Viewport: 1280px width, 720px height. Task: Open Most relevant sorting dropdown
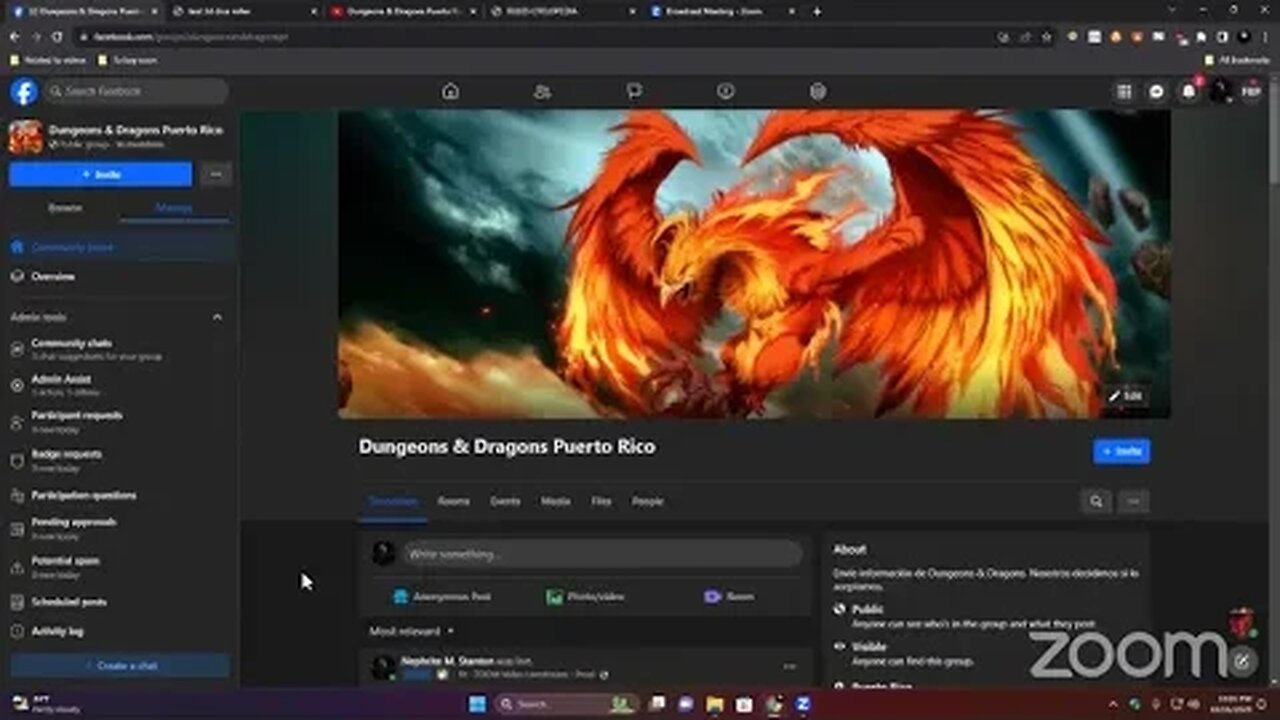[412, 631]
